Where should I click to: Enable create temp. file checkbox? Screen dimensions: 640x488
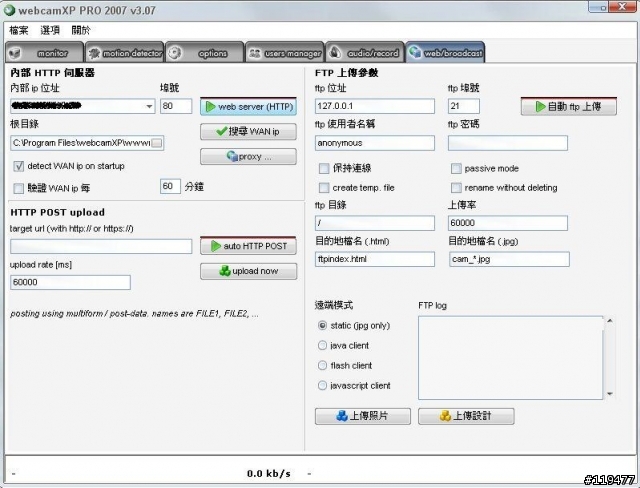point(324,188)
